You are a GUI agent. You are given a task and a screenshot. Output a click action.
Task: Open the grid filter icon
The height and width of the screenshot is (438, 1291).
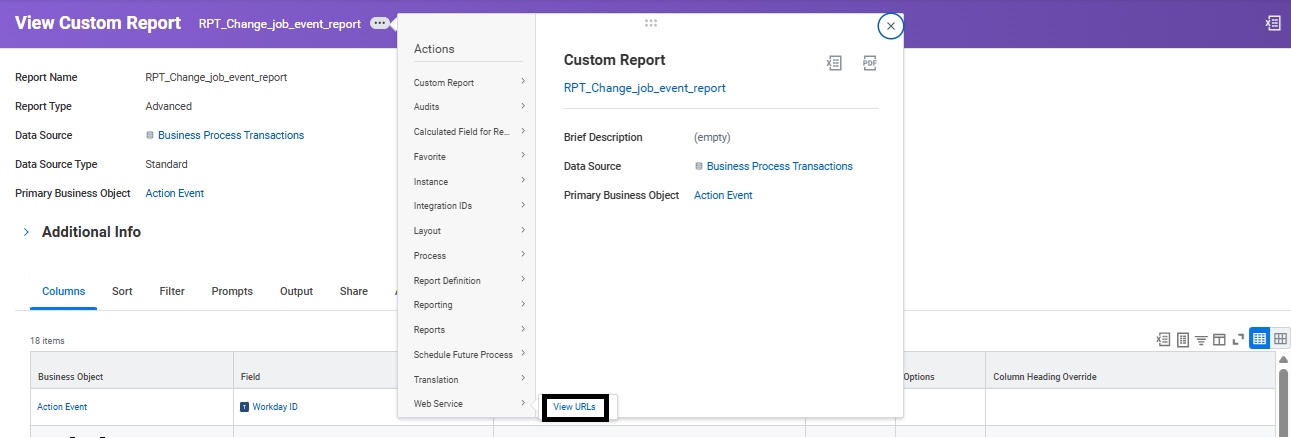click(x=1201, y=339)
